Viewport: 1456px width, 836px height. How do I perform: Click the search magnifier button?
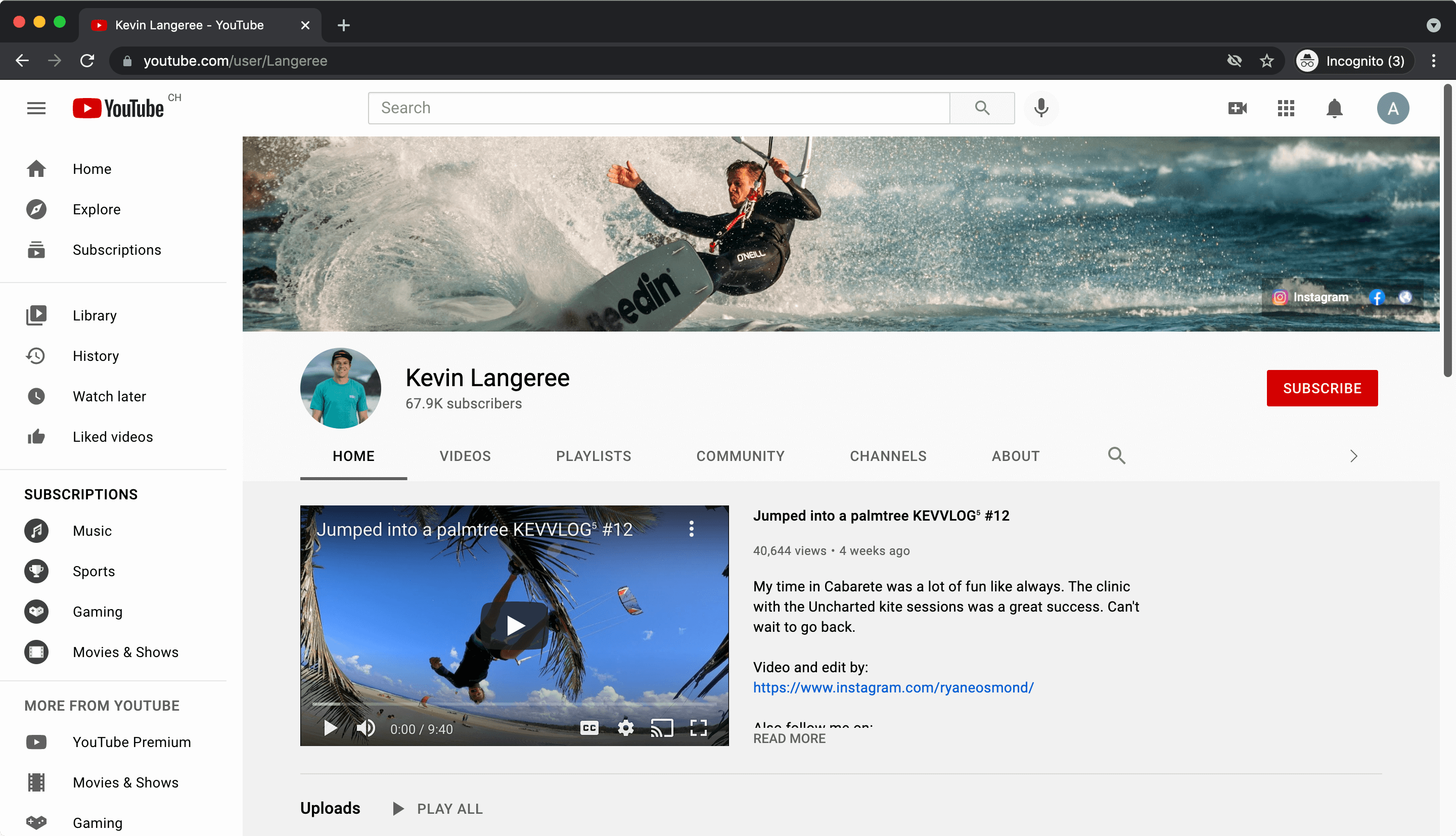tap(982, 108)
